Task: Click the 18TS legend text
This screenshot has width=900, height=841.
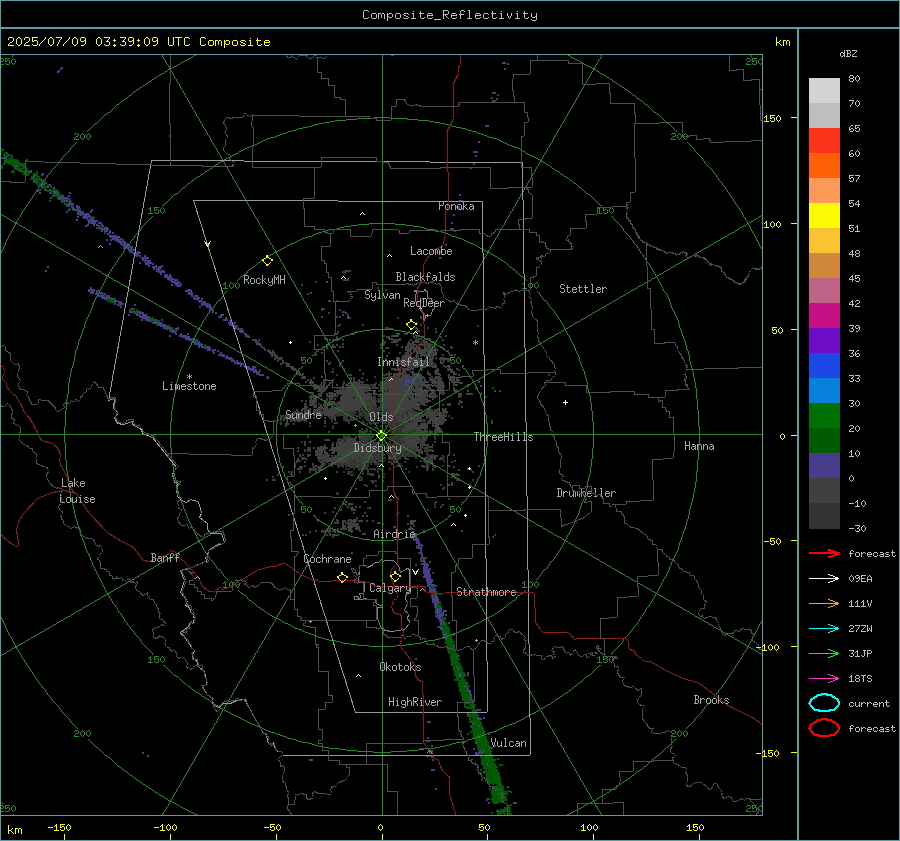Action: coord(860,679)
